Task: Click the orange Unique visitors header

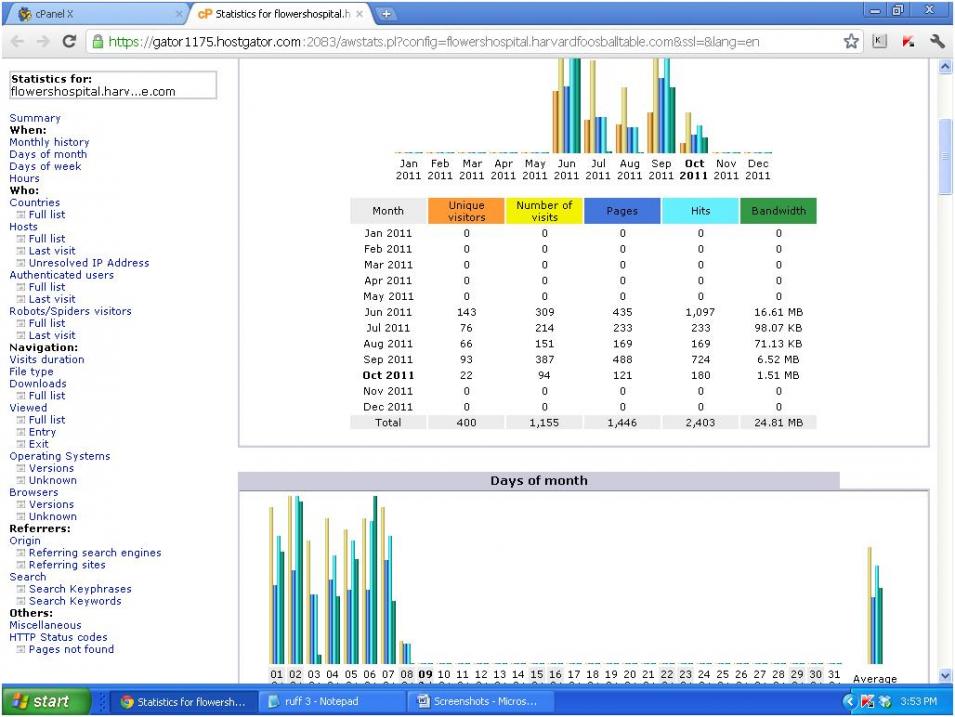Action: (466, 211)
